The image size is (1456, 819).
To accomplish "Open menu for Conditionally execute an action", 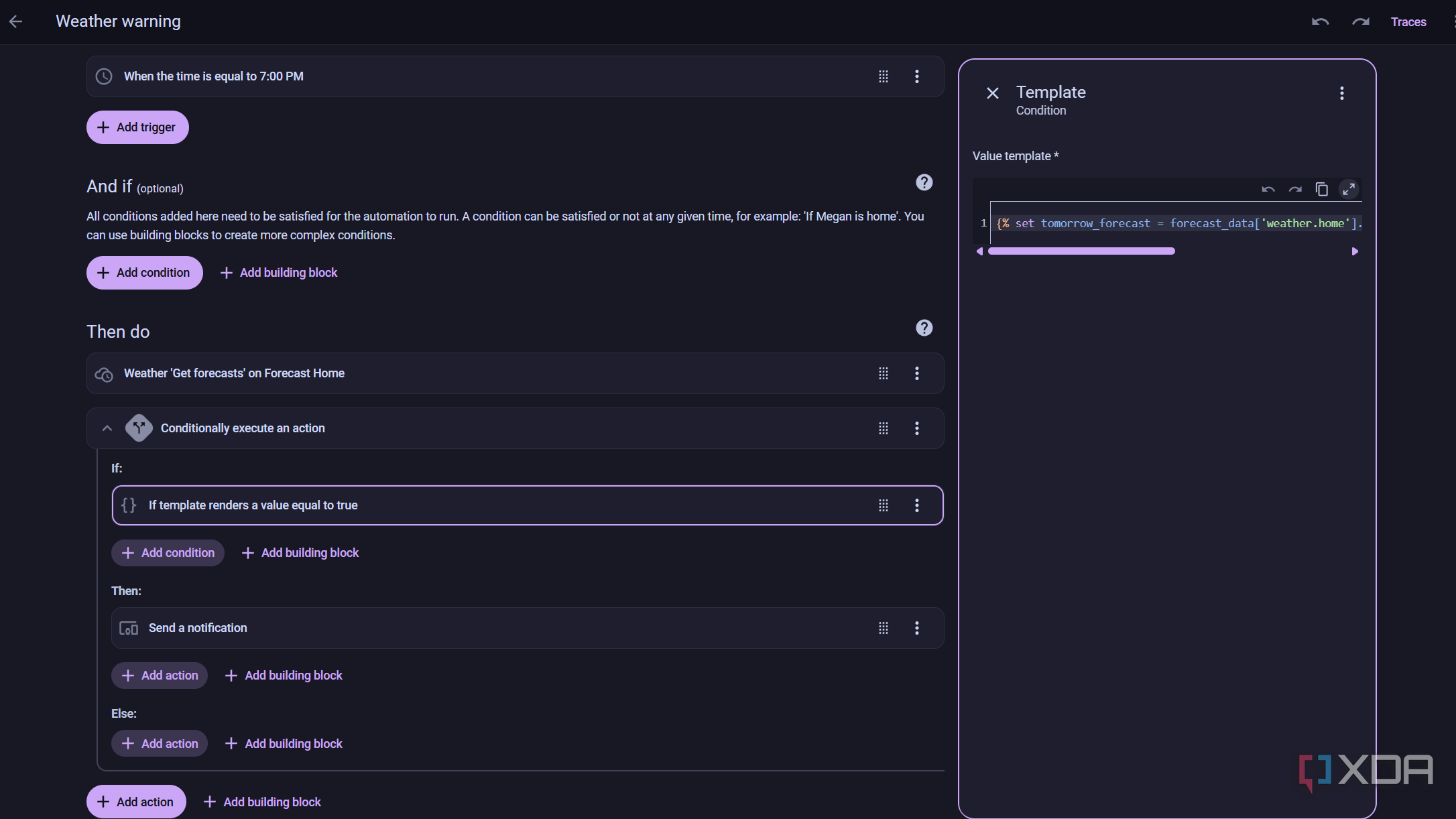I will pos(917,428).
